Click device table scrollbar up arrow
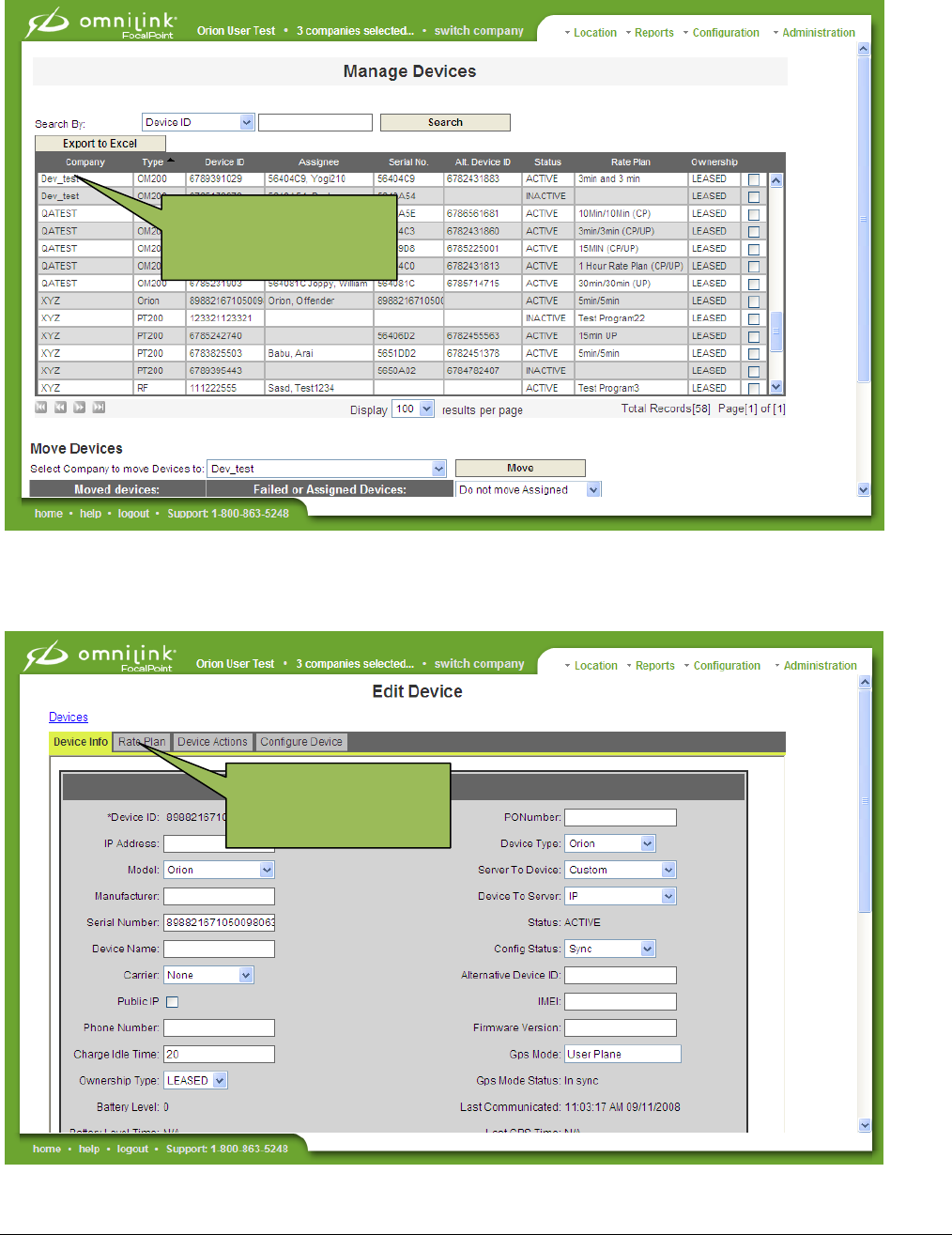 (x=776, y=180)
